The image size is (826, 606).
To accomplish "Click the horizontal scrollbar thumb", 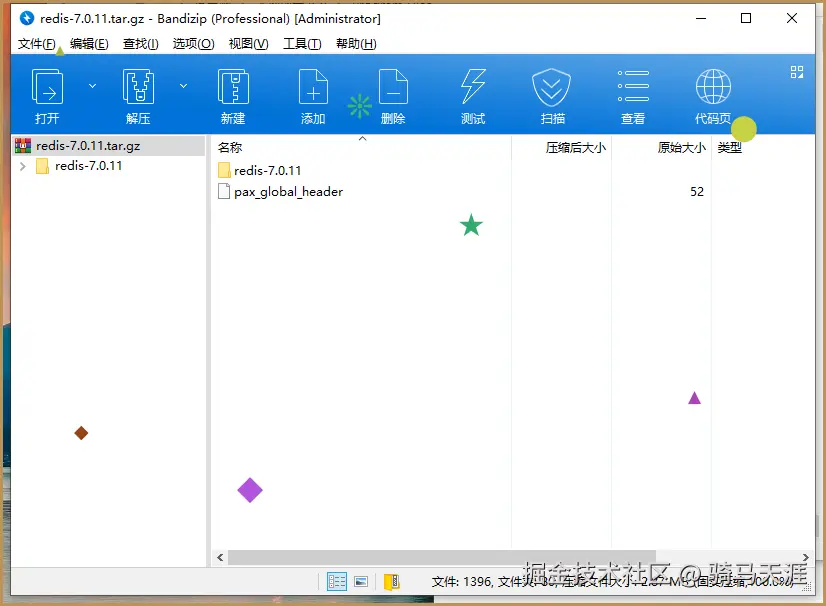I will pyautogui.click(x=441, y=558).
